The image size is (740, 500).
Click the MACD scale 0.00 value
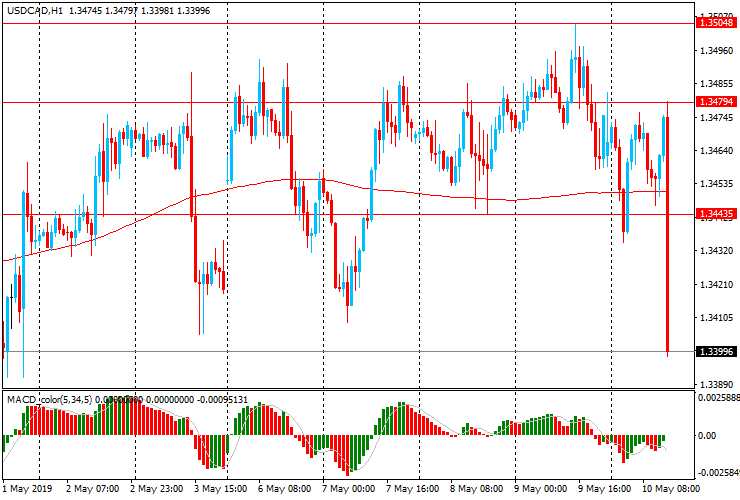tap(706, 435)
